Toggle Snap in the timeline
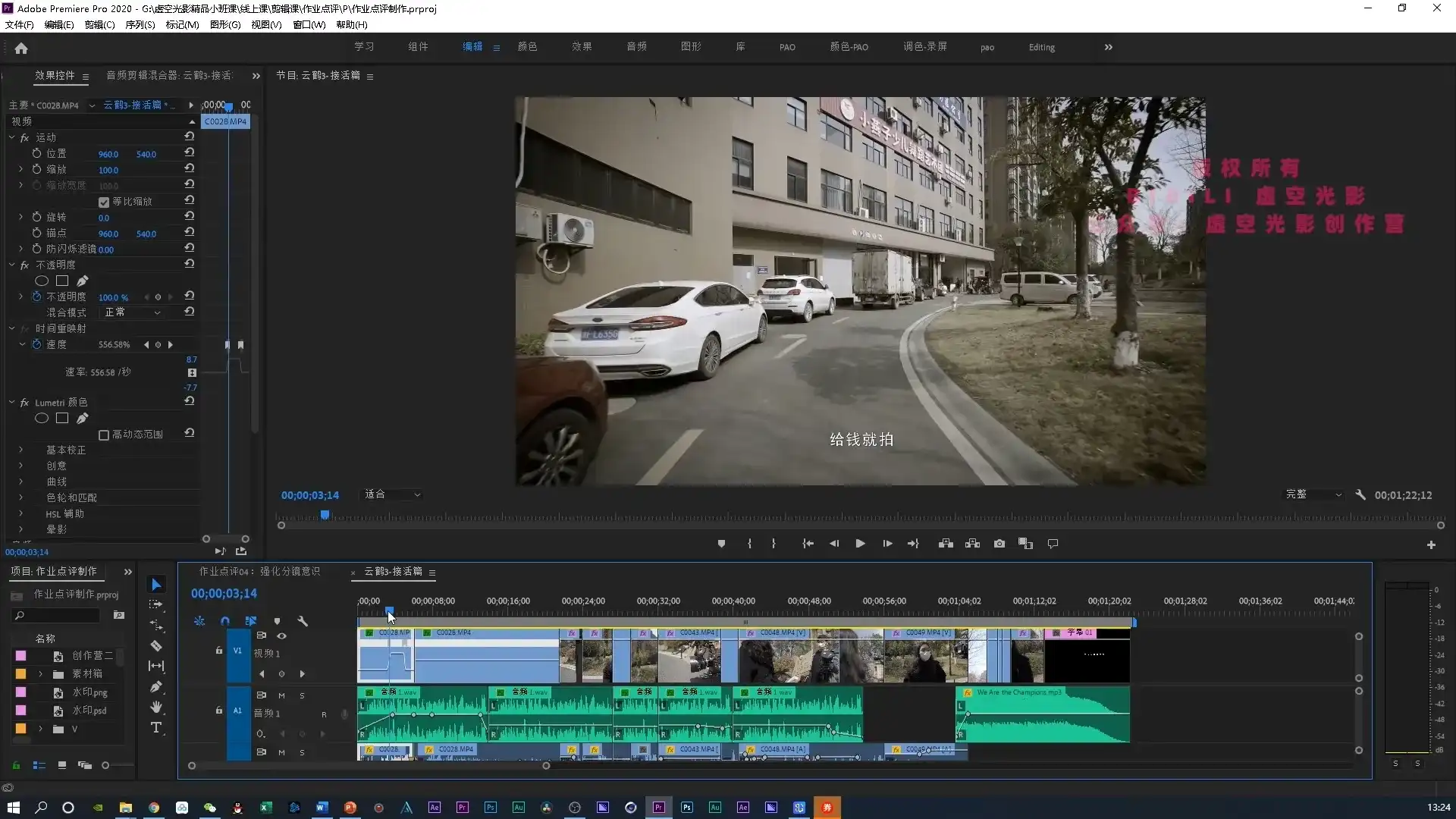The image size is (1456, 819). (x=225, y=621)
